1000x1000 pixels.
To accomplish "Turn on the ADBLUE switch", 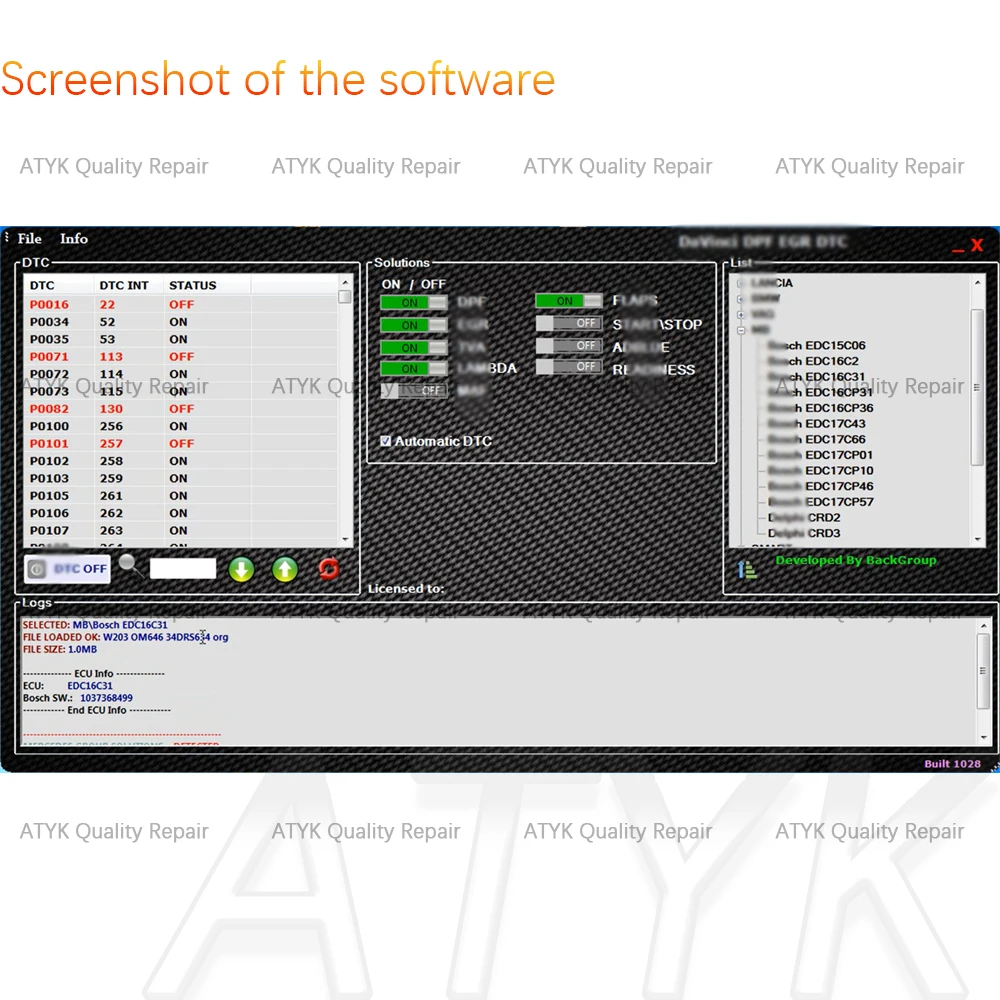I will coord(569,346).
